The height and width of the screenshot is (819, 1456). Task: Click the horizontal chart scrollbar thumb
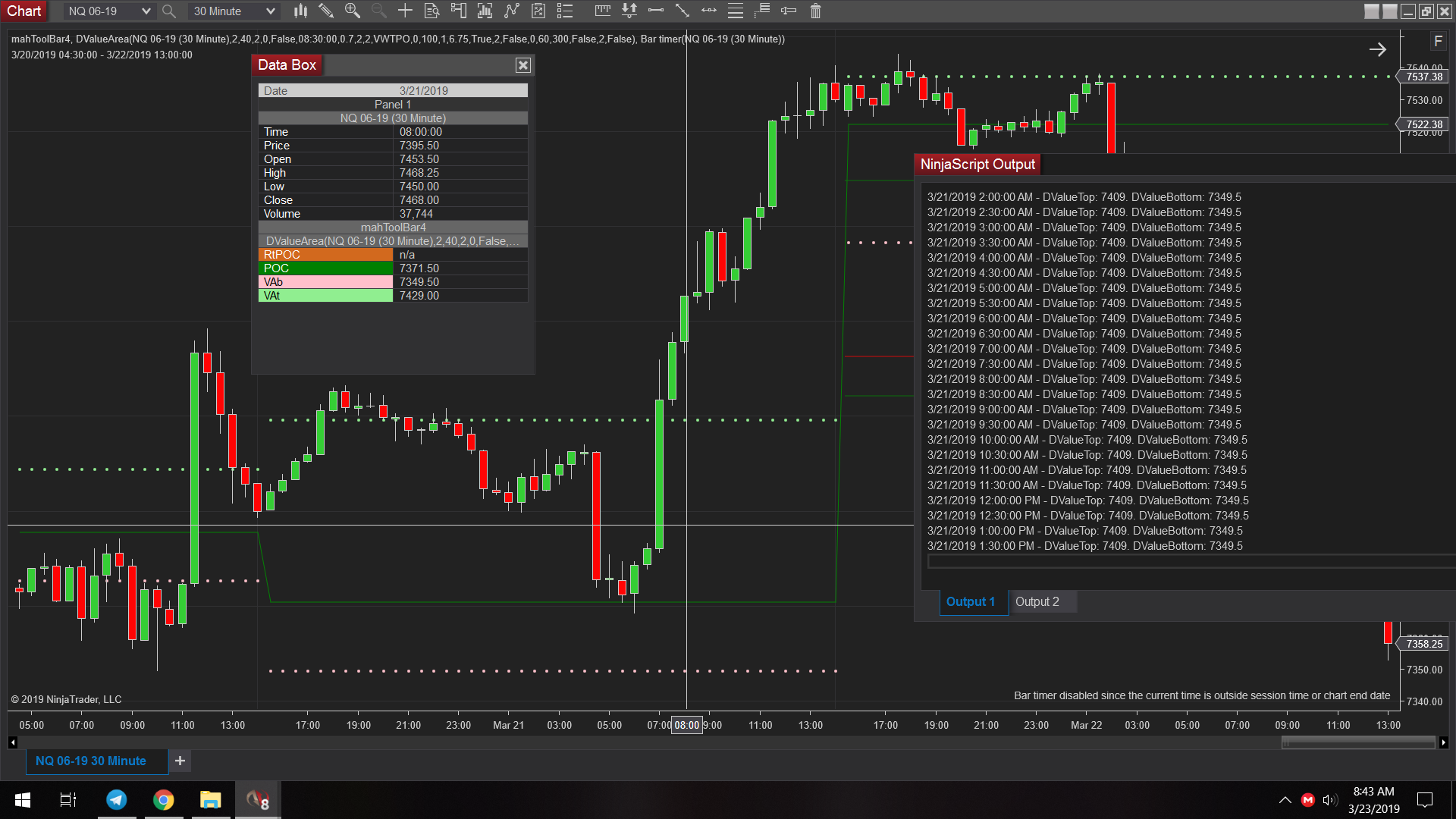tap(1357, 743)
